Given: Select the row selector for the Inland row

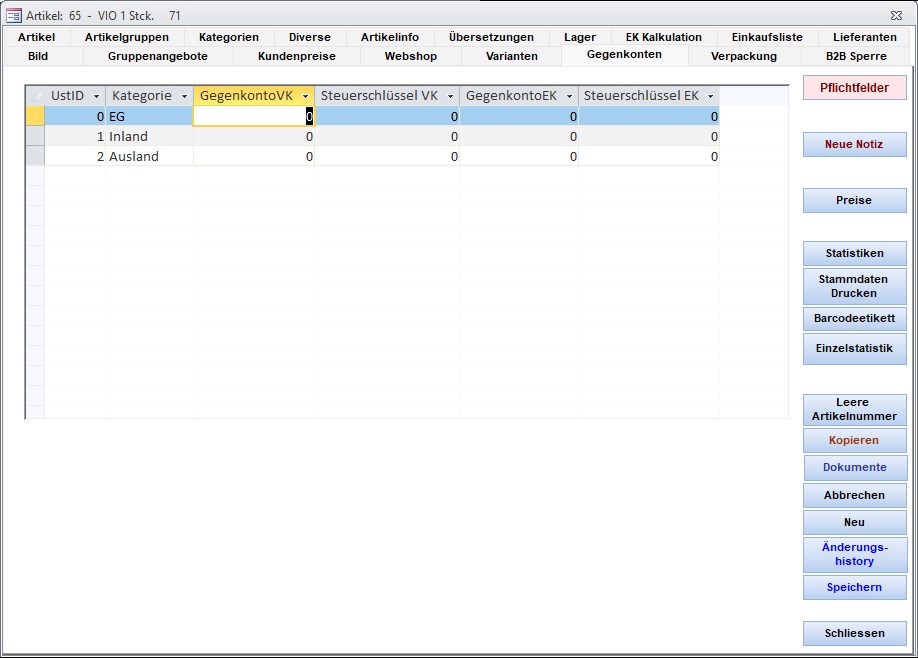Looking at the screenshot, I should (x=35, y=136).
